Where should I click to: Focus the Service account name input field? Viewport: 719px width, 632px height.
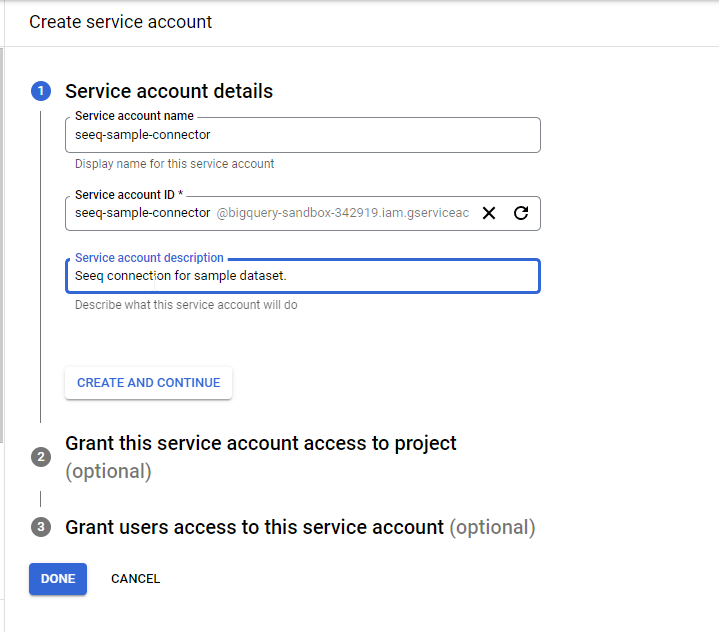pos(302,135)
